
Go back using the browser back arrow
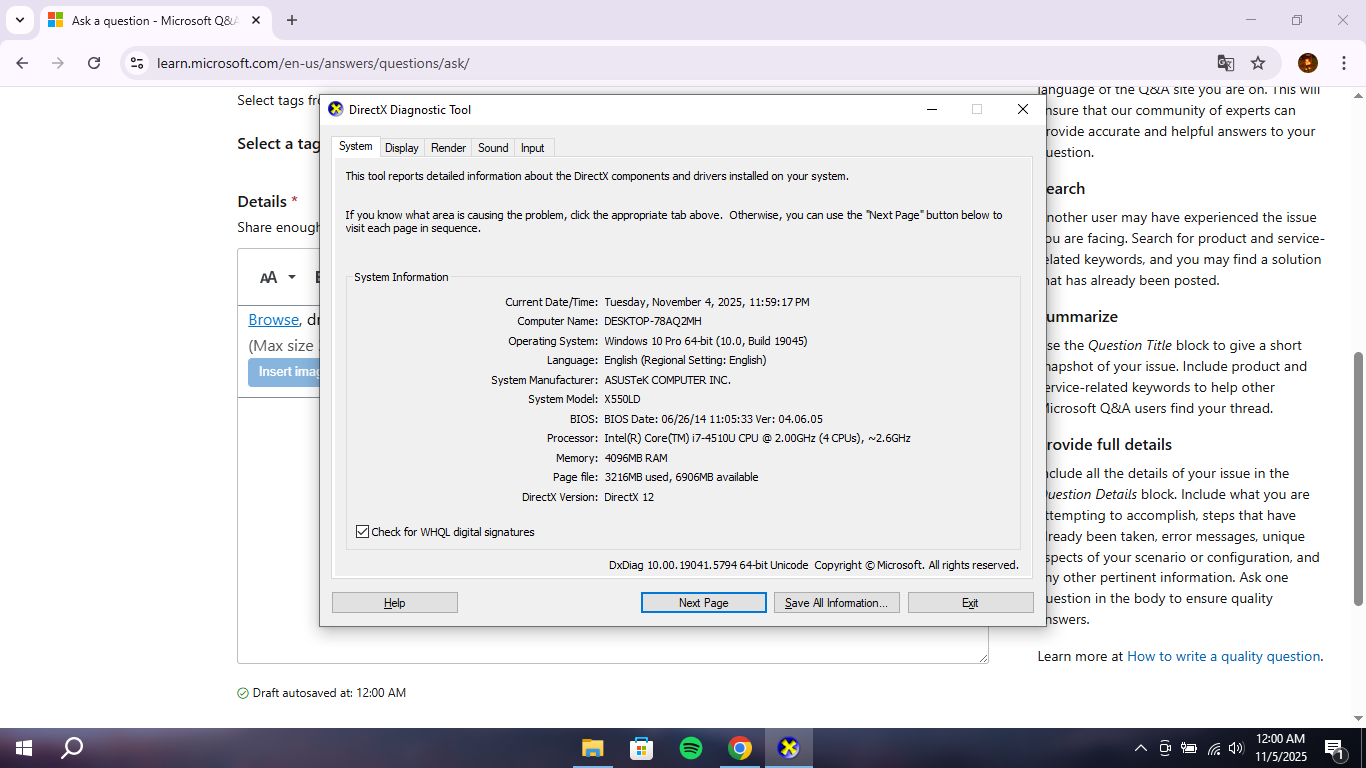(x=22, y=63)
